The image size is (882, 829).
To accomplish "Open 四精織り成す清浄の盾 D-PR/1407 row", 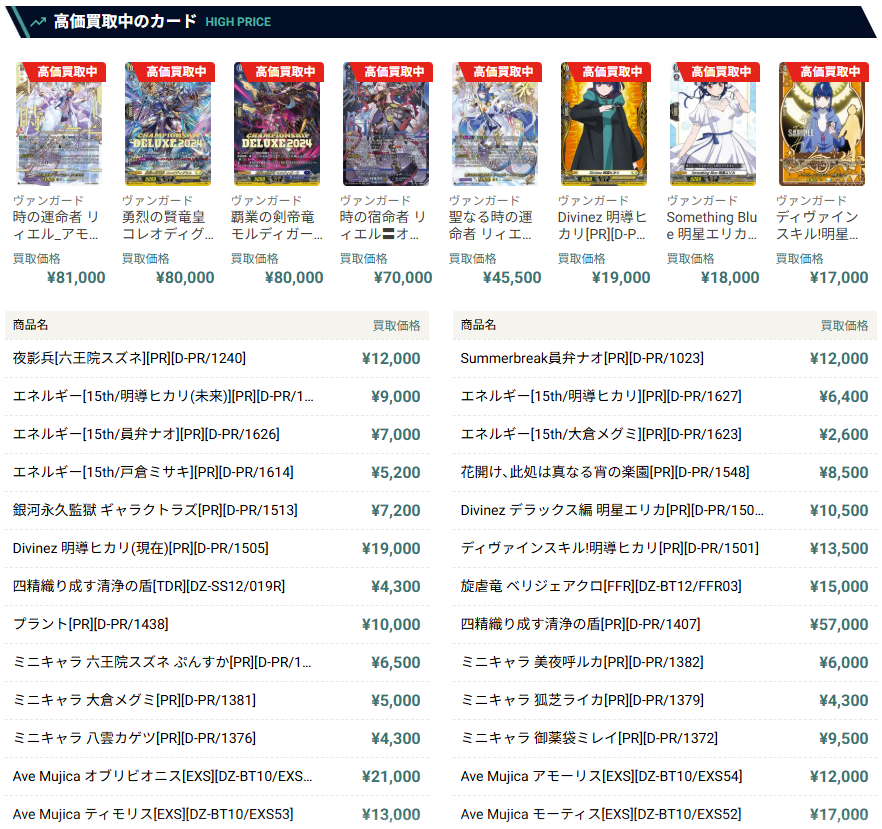I will [664, 624].
